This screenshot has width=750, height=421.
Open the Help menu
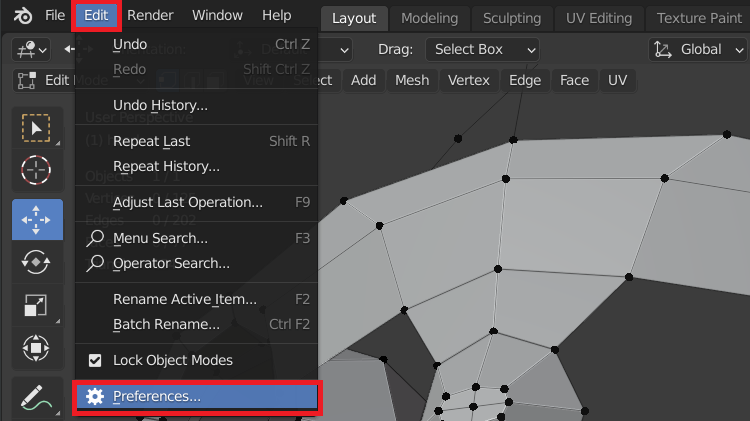coord(276,16)
